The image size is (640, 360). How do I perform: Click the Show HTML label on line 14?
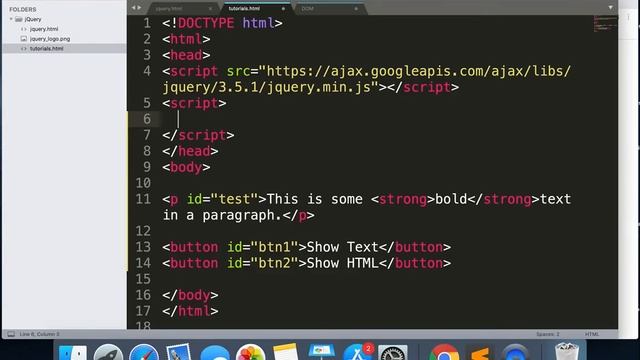click(342, 263)
